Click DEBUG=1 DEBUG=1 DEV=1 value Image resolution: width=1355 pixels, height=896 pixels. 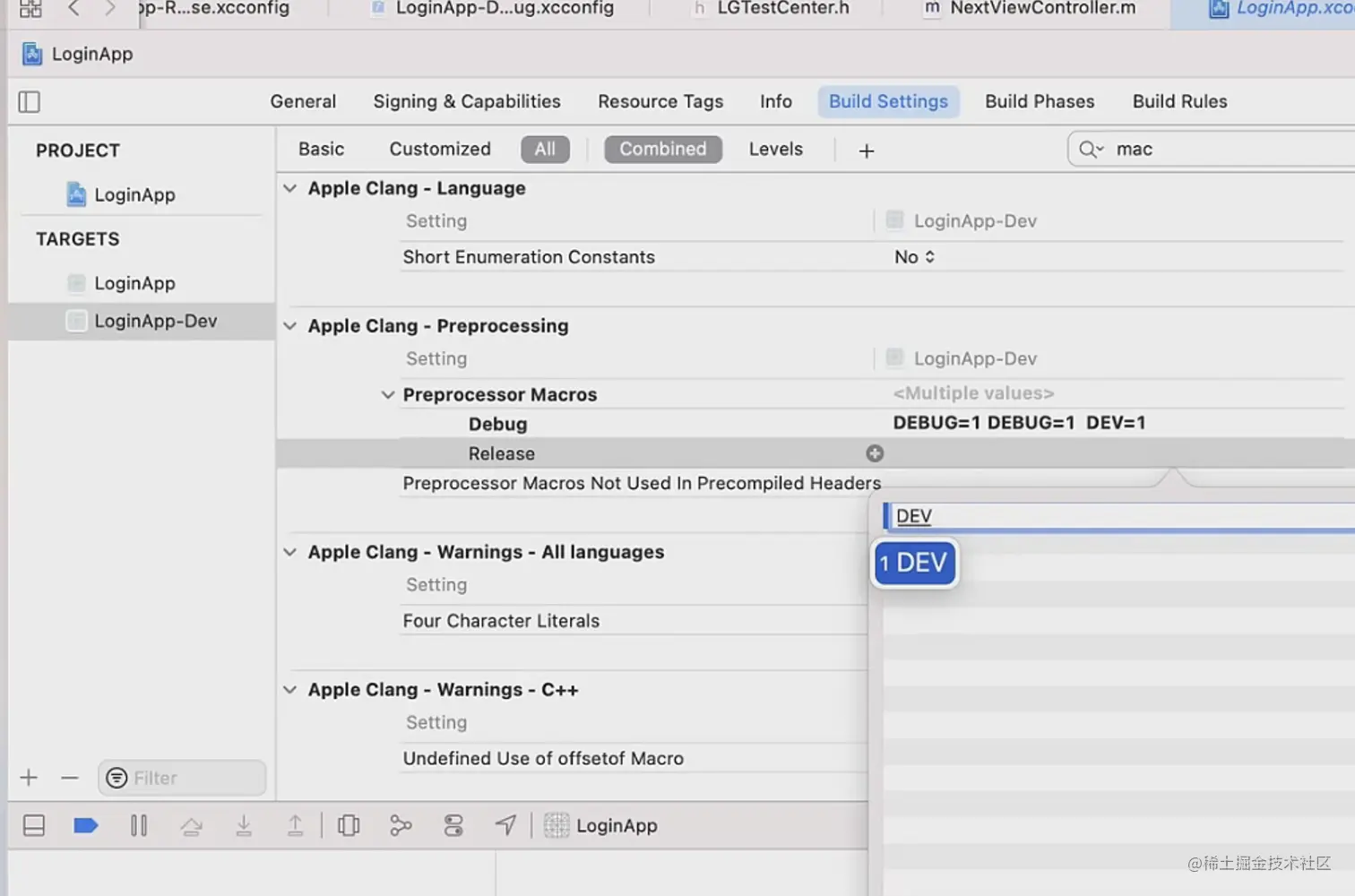coord(1019,423)
